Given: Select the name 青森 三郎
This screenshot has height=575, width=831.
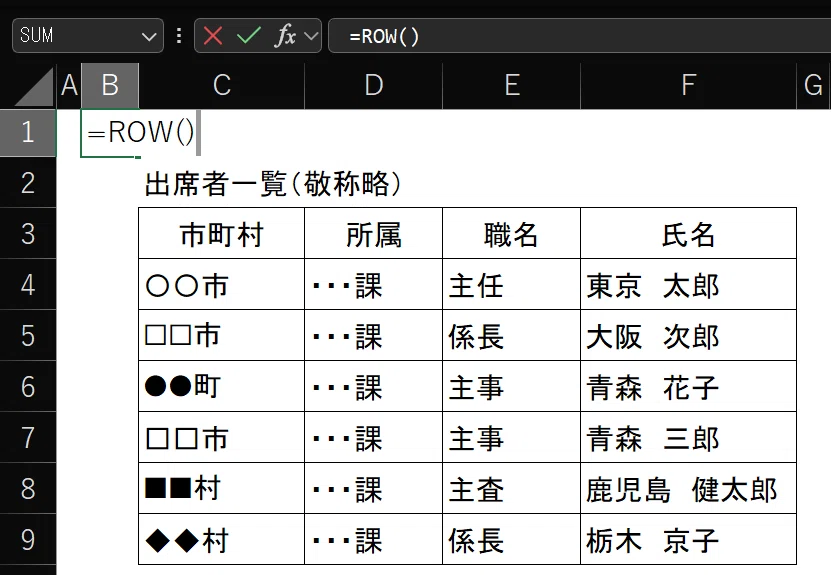Looking at the screenshot, I should 688,437.
